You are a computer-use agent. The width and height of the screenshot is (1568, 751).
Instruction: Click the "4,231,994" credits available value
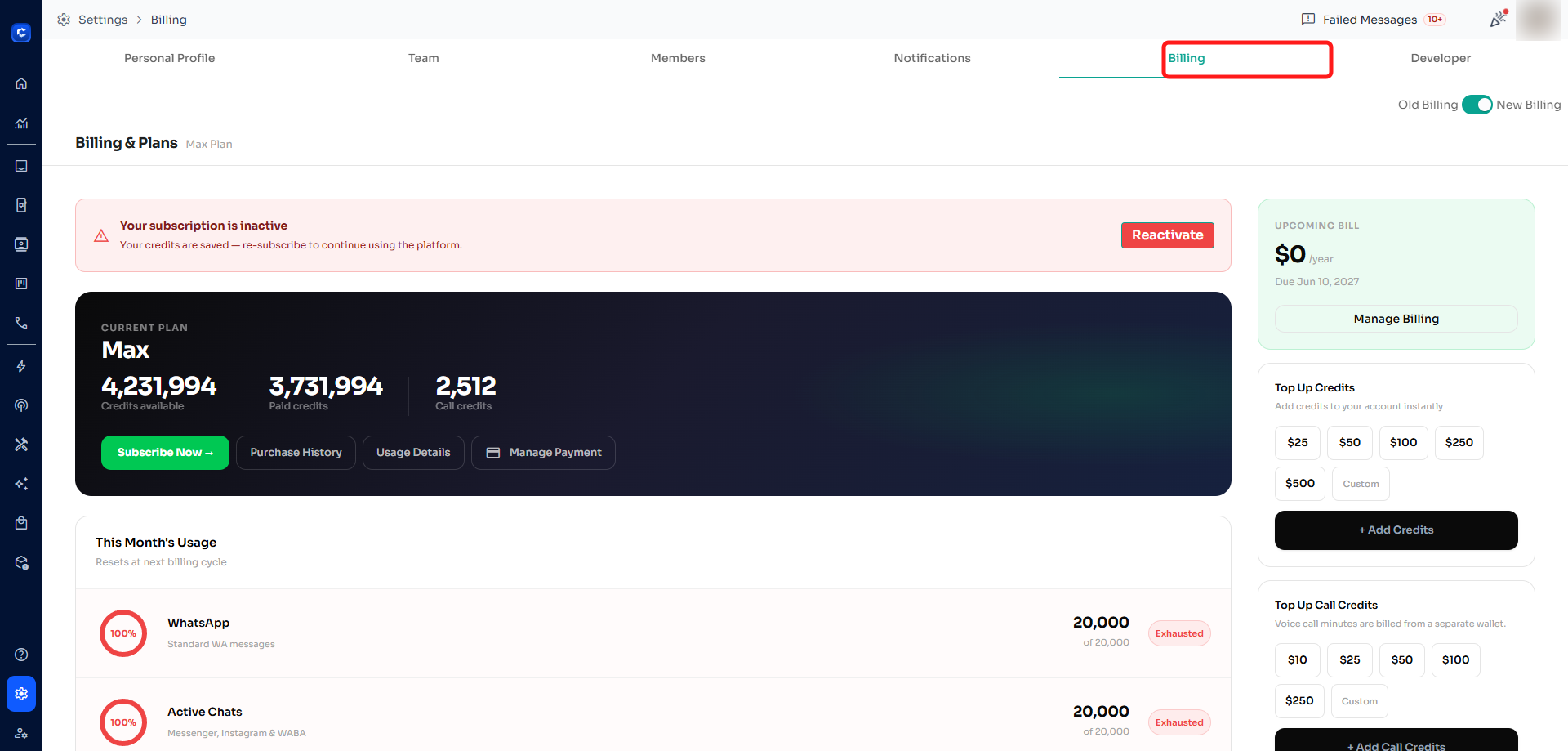(158, 386)
